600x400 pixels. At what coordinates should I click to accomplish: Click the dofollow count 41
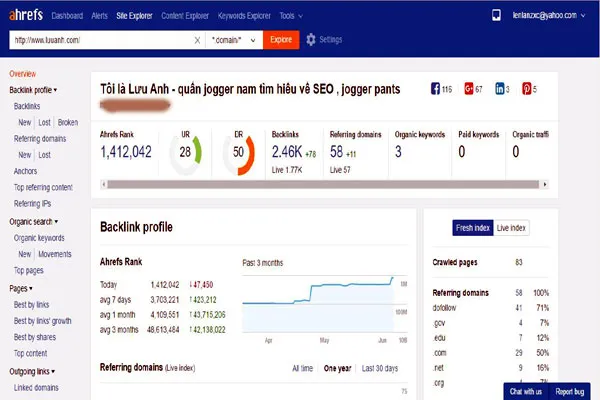coord(518,308)
